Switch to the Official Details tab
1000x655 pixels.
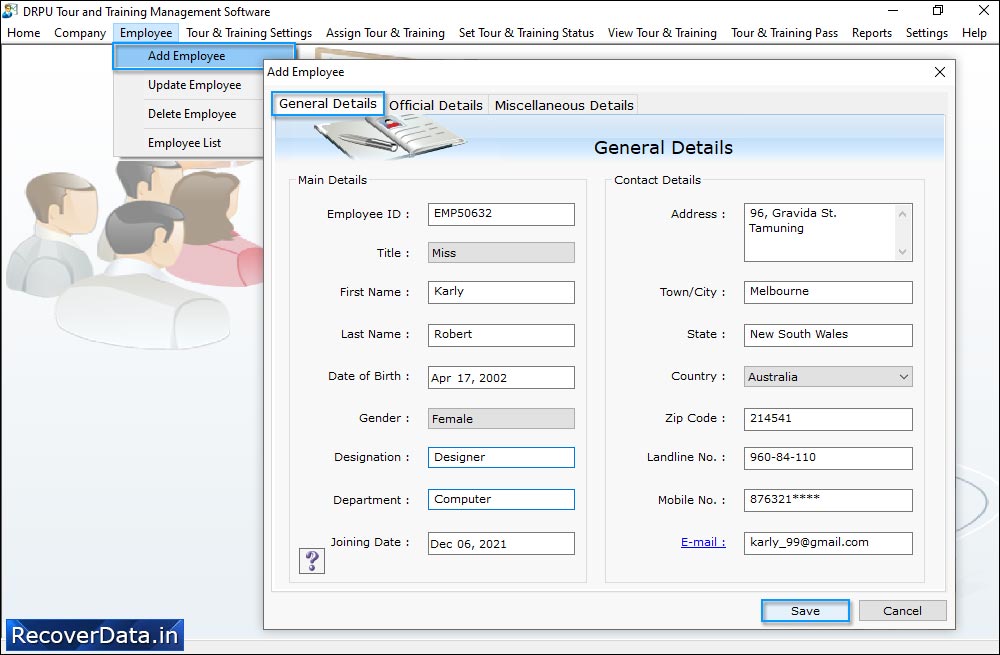tap(436, 105)
